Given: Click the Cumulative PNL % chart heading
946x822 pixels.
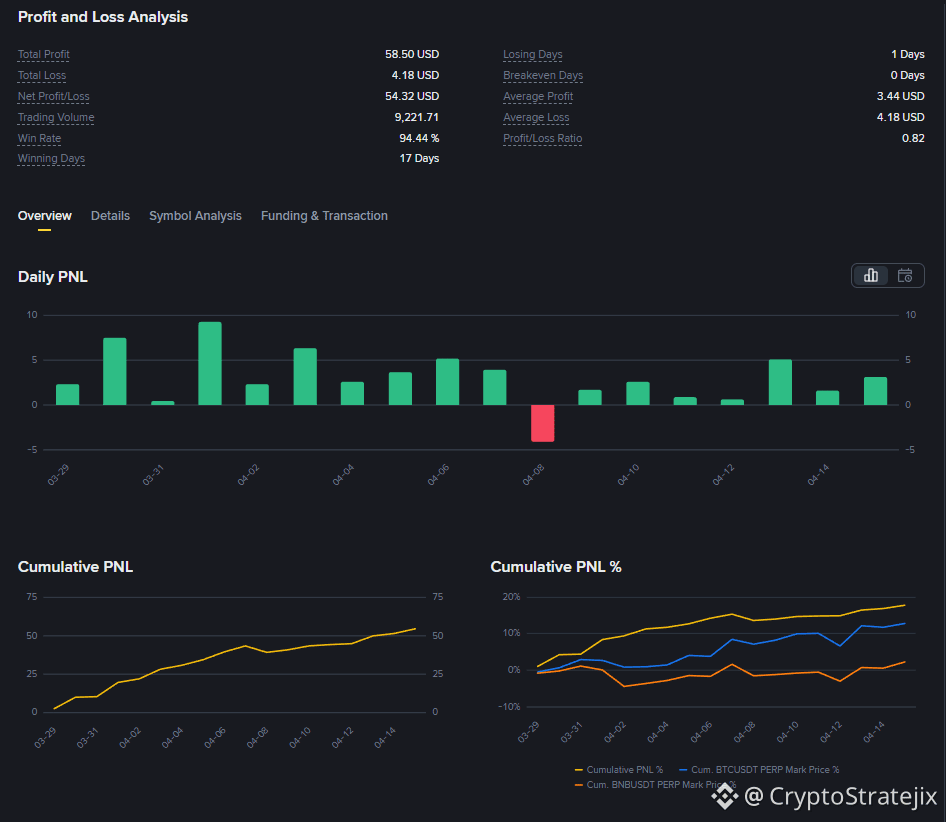Looking at the screenshot, I should pos(556,567).
